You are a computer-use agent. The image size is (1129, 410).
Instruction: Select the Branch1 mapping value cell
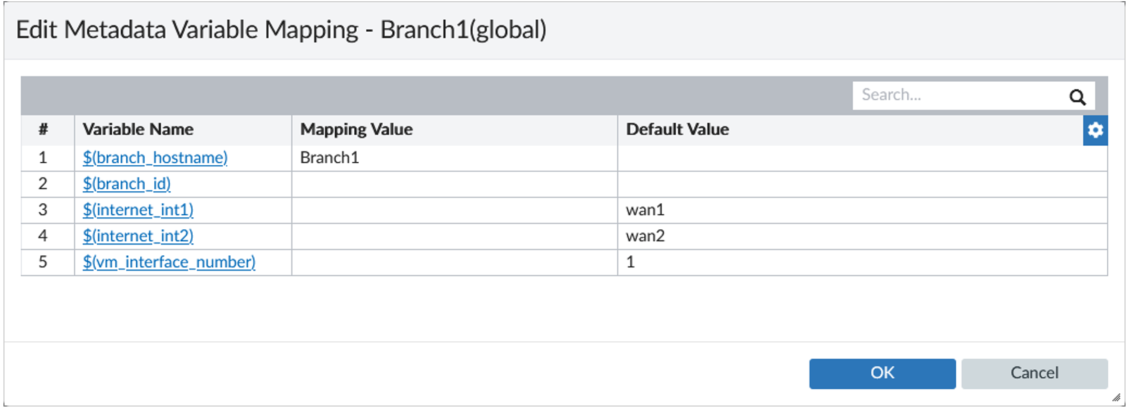point(454,158)
